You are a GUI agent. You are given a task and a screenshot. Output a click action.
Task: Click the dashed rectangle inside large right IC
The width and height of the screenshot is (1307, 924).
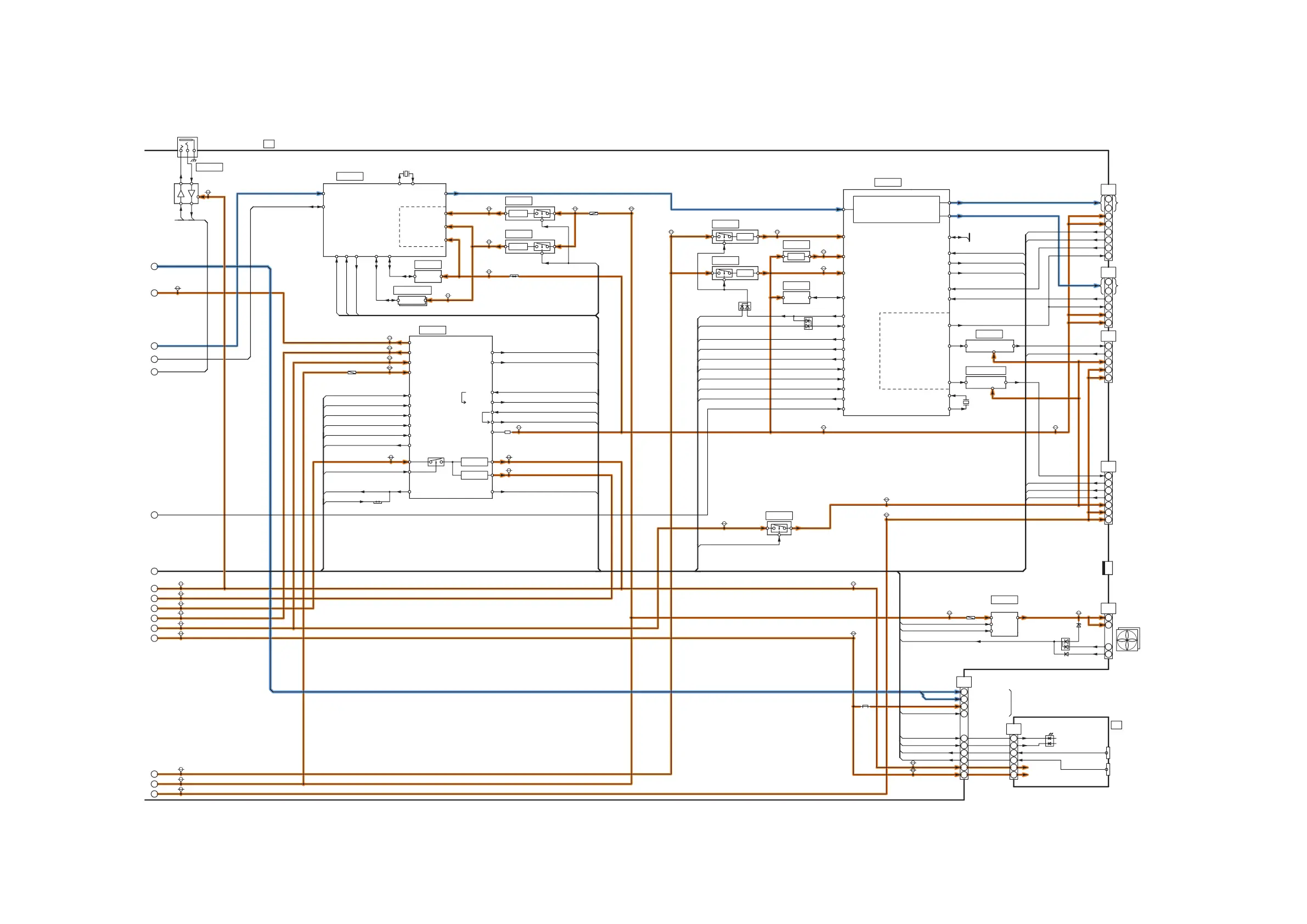[x=914, y=351]
